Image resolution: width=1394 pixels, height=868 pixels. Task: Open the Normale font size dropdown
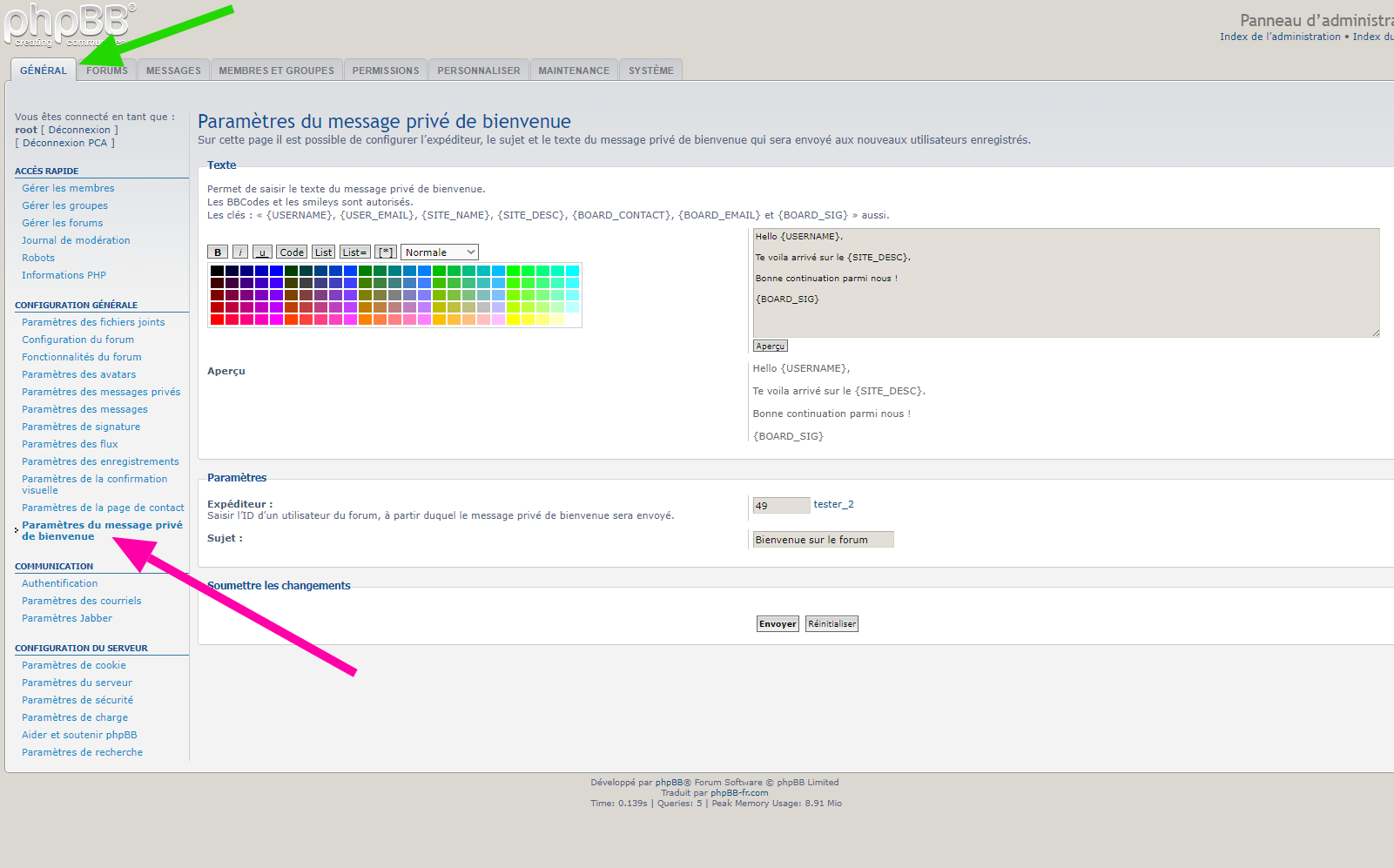pyautogui.click(x=440, y=252)
